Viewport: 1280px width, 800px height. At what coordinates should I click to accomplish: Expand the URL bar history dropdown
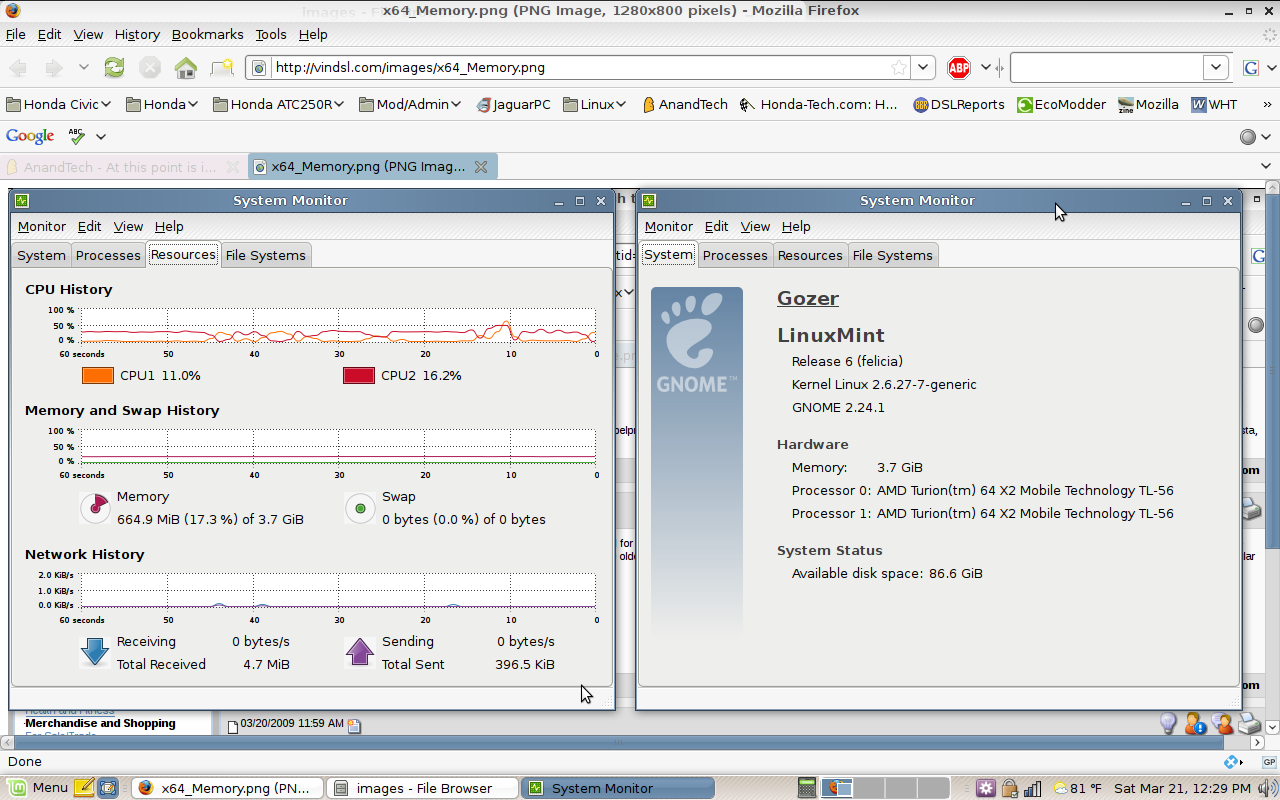[x=924, y=68]
